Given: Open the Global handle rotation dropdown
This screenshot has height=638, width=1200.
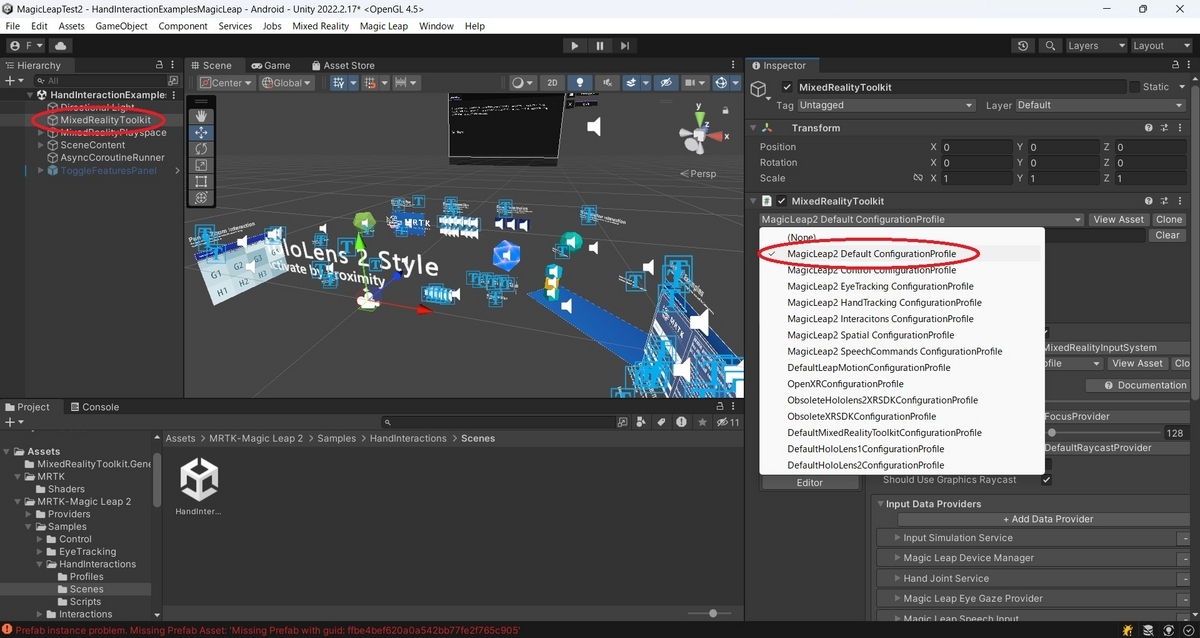Looking at the screenshot, I should coord(287,83).
